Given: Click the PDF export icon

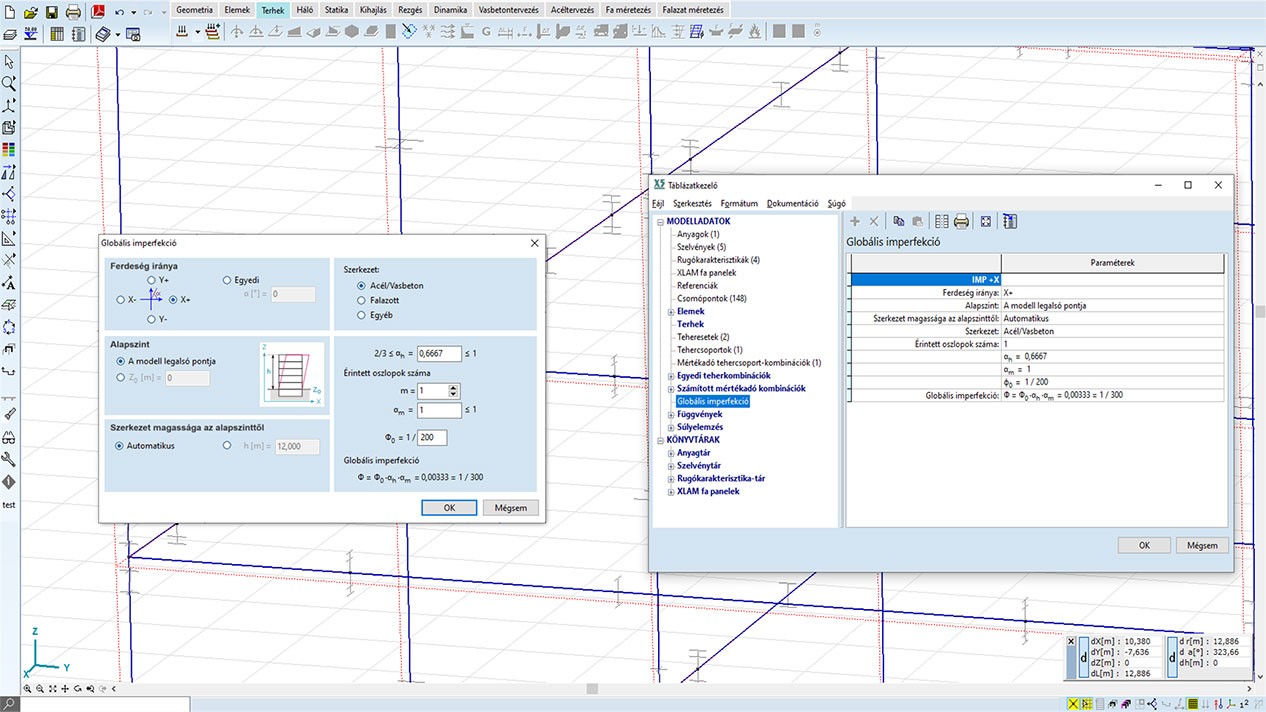Looking at the screenshot, I should click(99, 11).
